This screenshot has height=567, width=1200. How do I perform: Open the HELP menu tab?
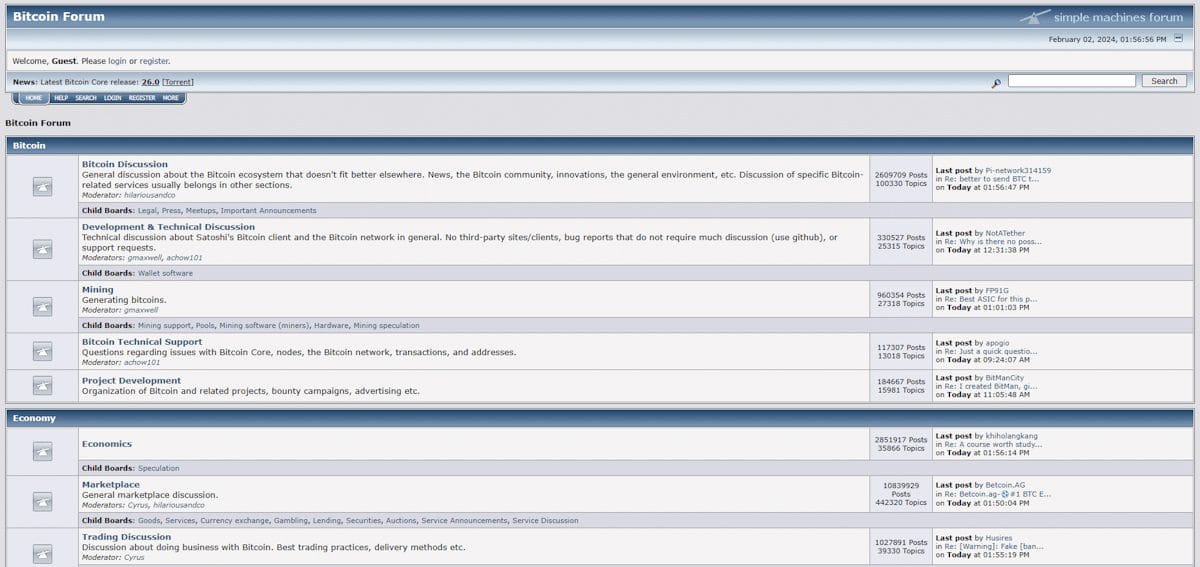(61, 98)
